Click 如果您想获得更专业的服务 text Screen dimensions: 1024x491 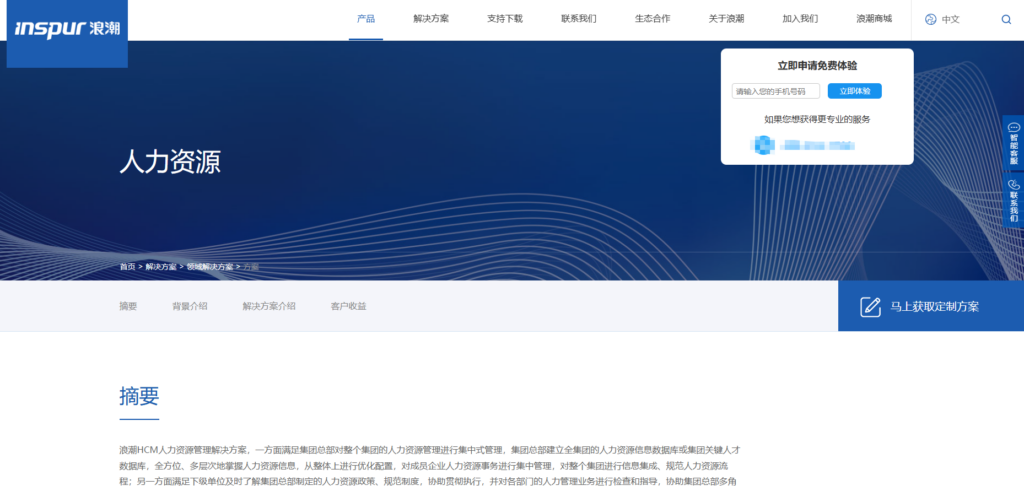(x=817, y=119)
